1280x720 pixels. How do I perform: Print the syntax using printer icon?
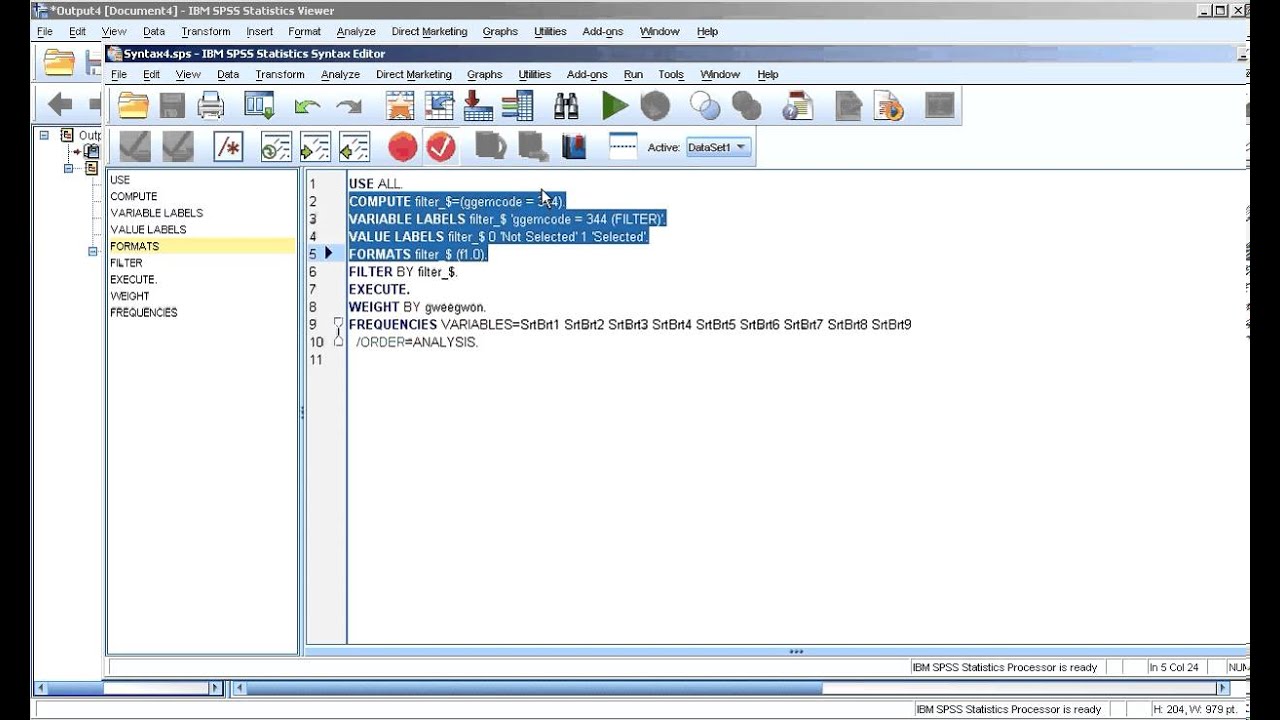tap(211, 105)
